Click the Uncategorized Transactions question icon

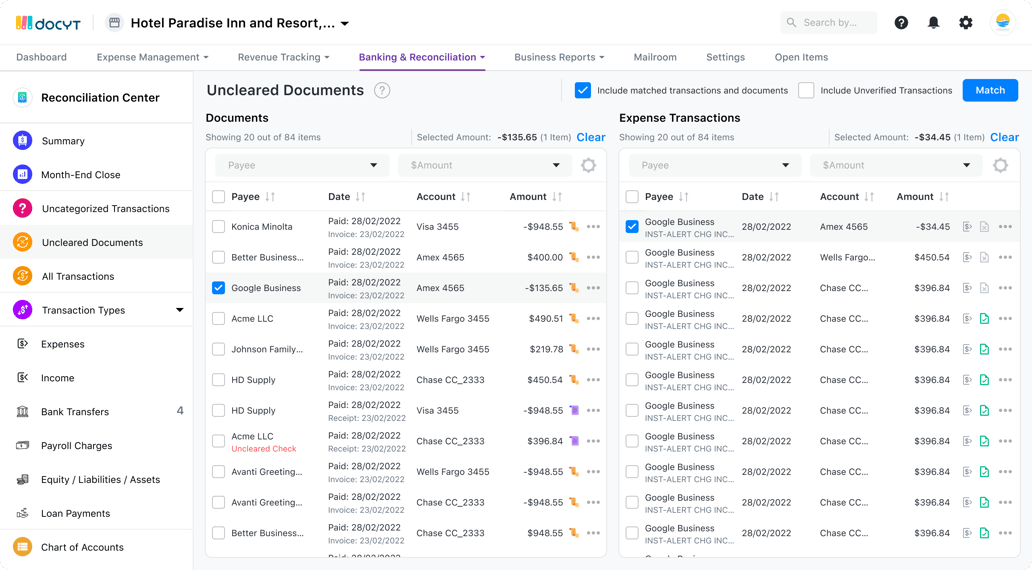[22, 208]
